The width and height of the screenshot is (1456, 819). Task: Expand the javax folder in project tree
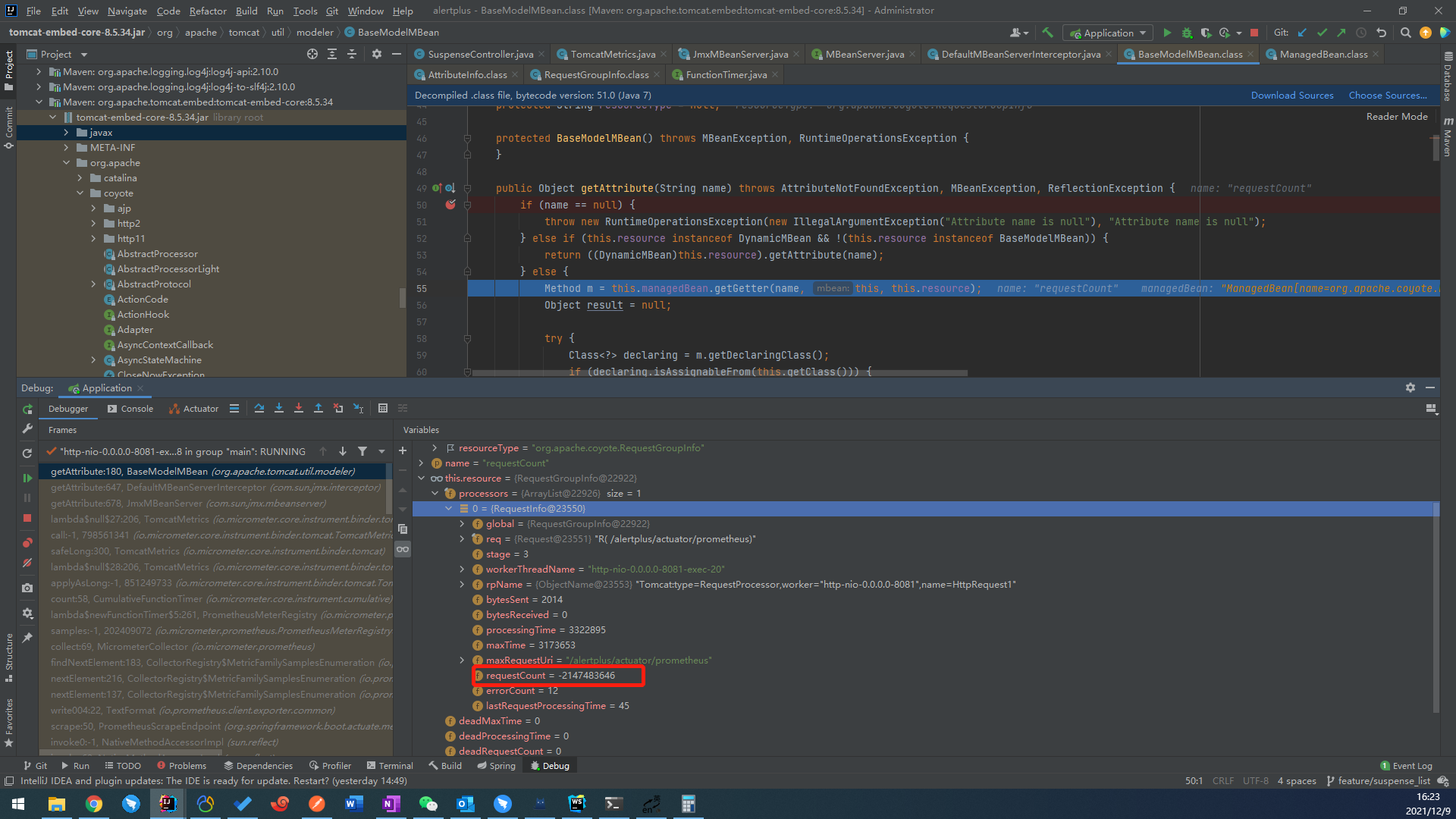(67, 133)
